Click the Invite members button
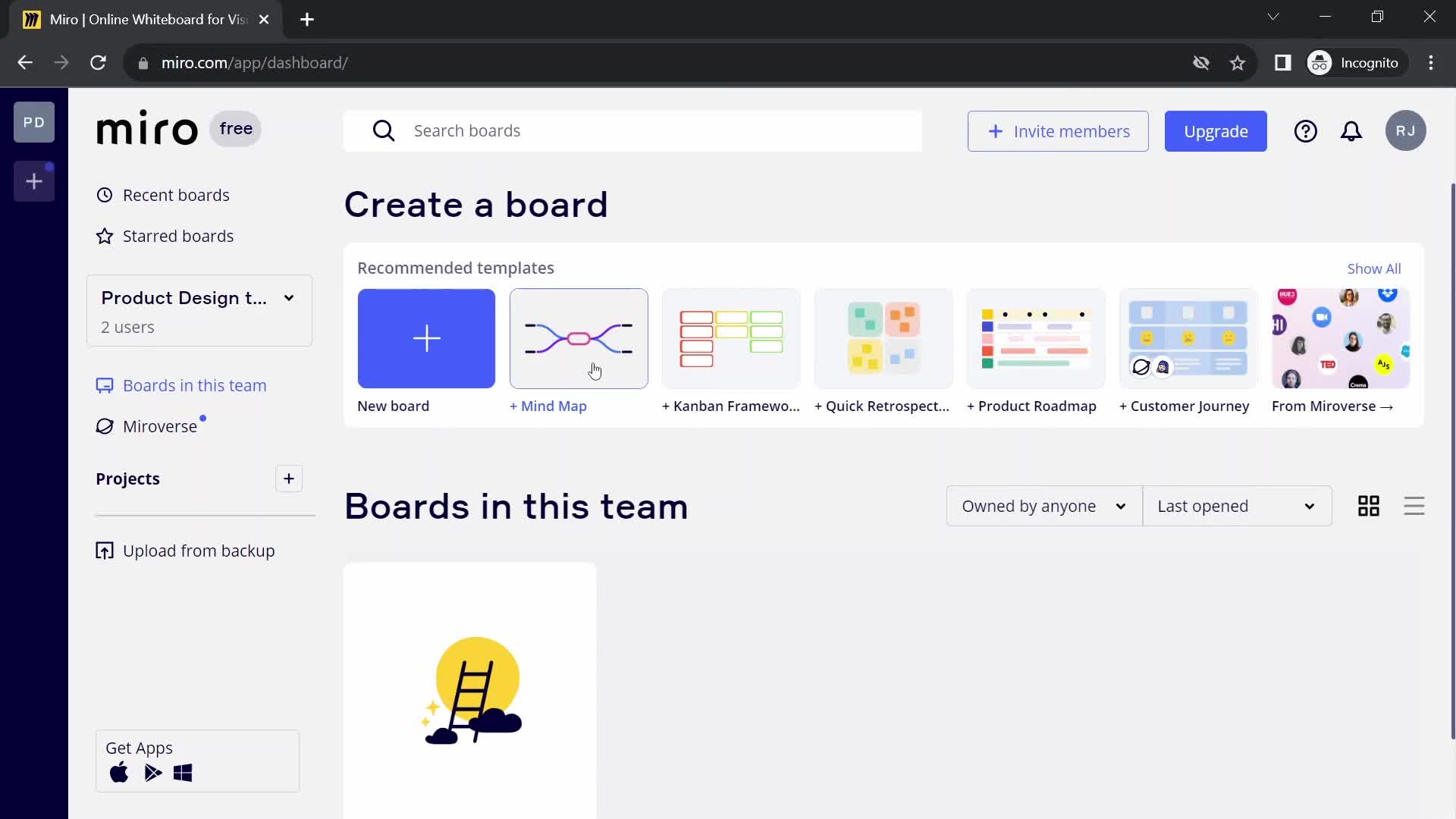The width and height of the screenshot is (1456, 819). click(x=1058, y=131)
